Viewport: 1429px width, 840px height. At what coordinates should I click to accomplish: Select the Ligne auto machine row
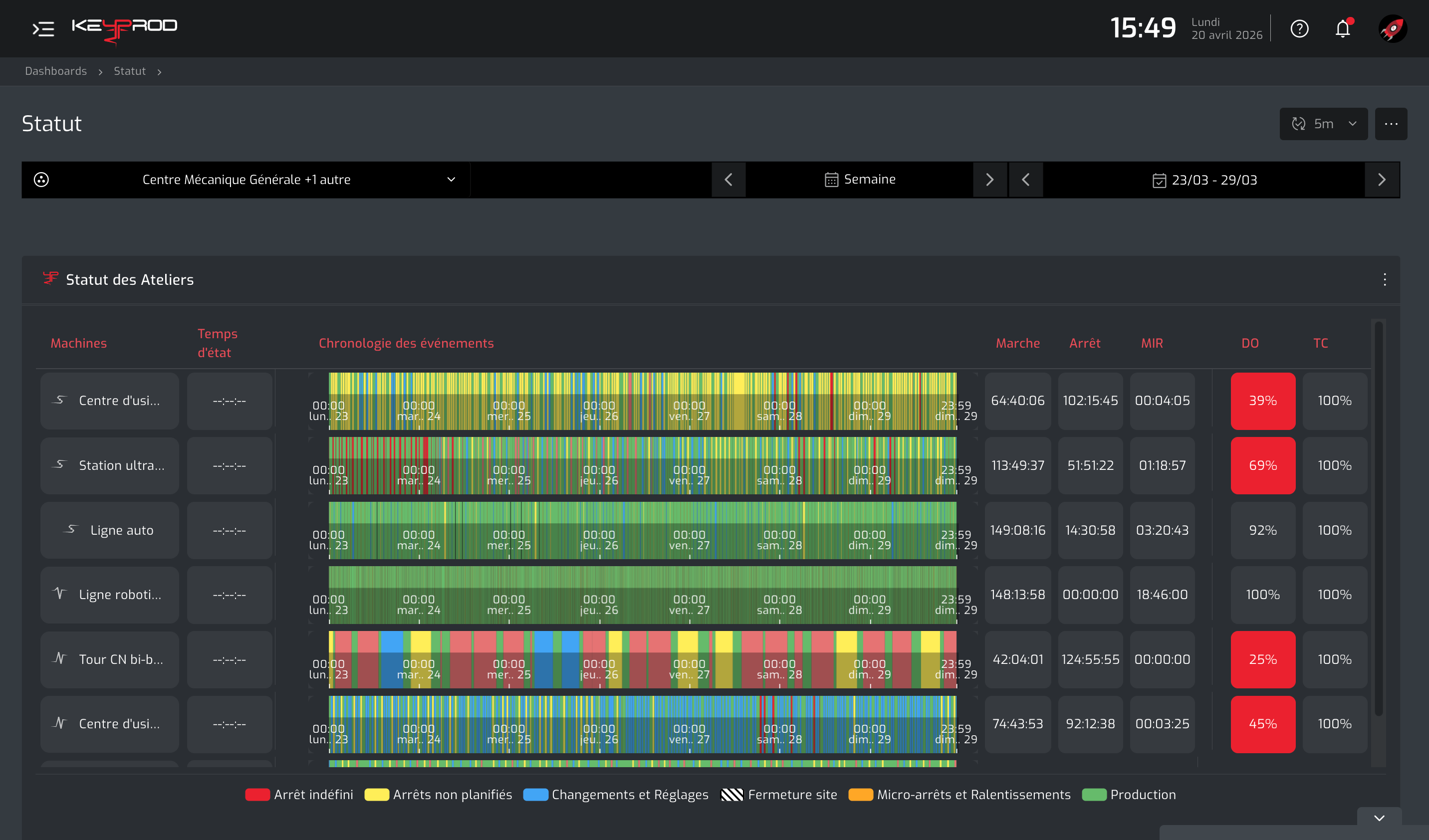coord(109,530)
